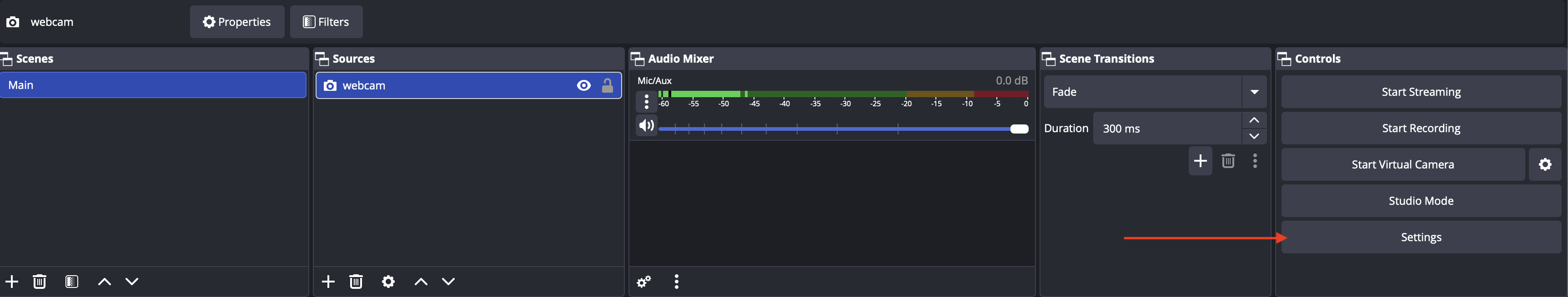Screen dimensions: 1568x297
Task: Delete the transition using trash icon
Action: pyautogui.click(x=1228, y=161)
